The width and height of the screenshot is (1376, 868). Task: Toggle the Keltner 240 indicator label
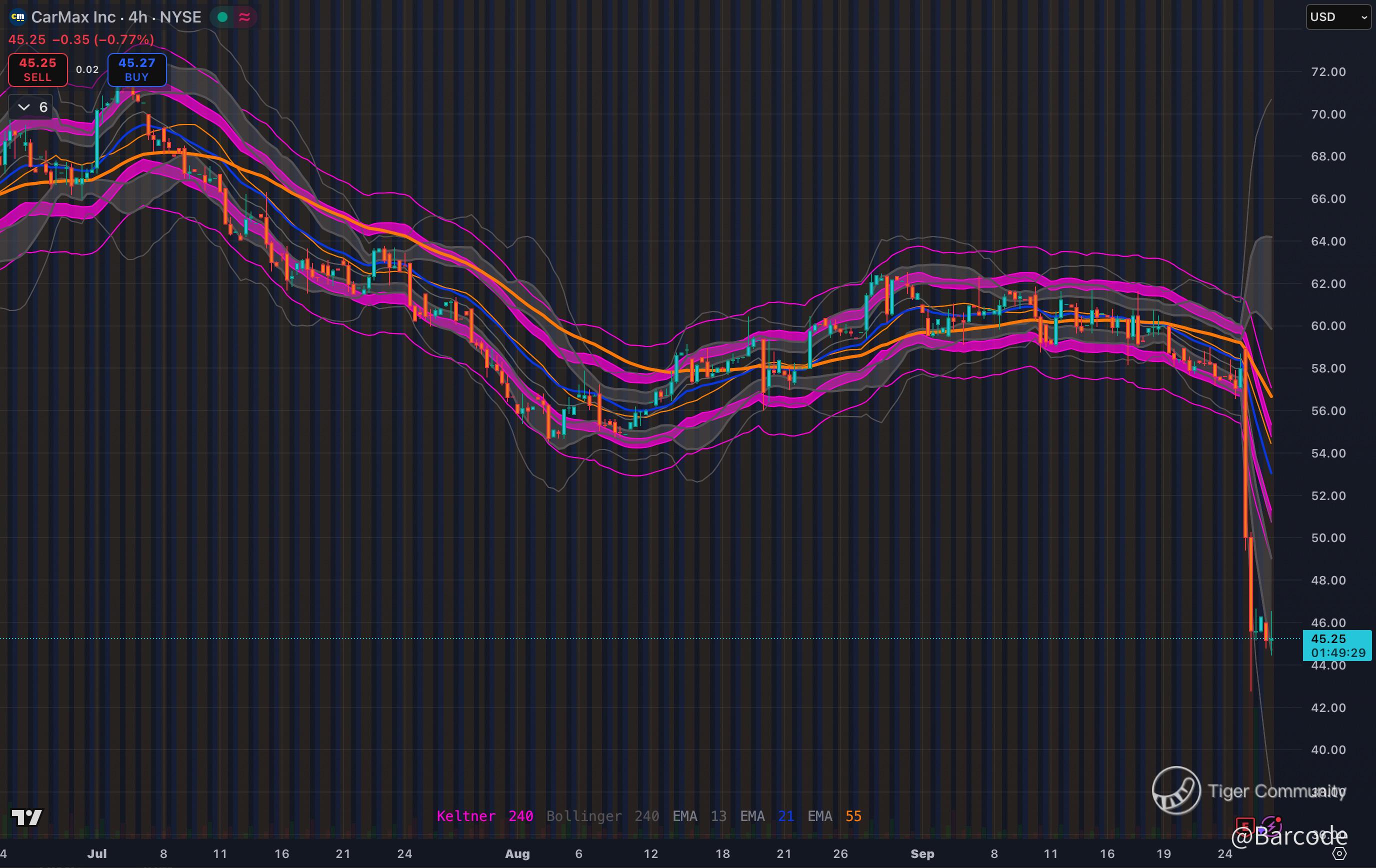pos(484,816)
